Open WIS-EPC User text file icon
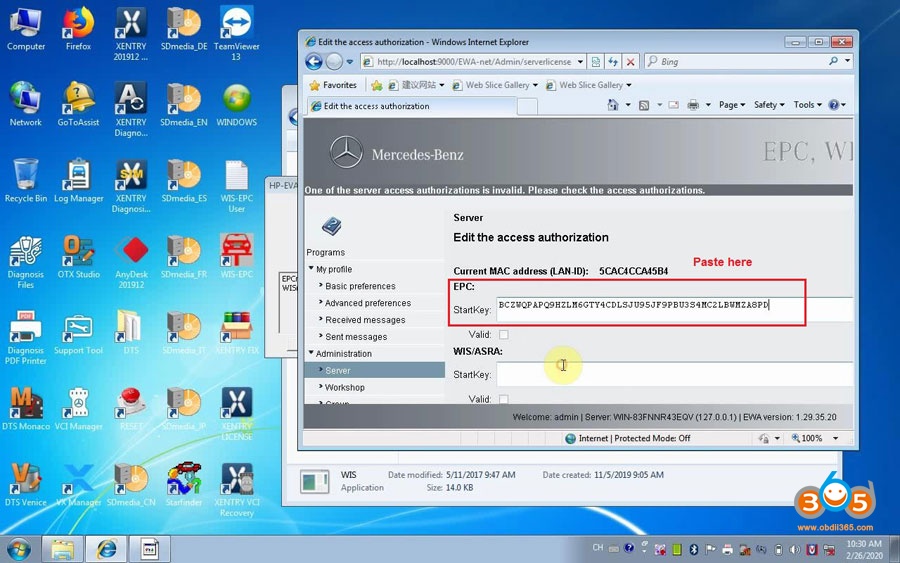 coord(236,187)
